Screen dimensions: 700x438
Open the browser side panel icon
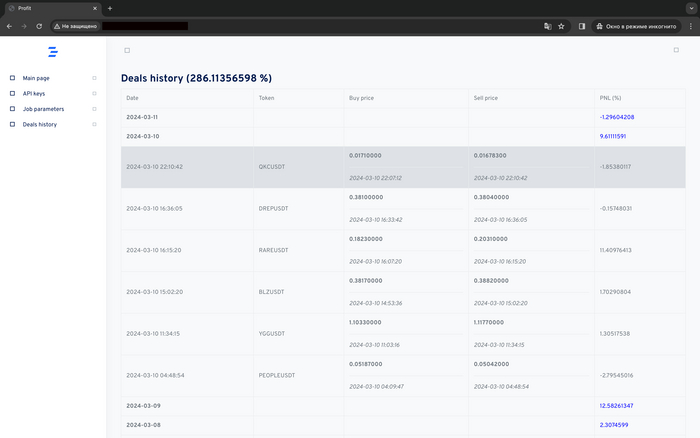tap(582, 26)
